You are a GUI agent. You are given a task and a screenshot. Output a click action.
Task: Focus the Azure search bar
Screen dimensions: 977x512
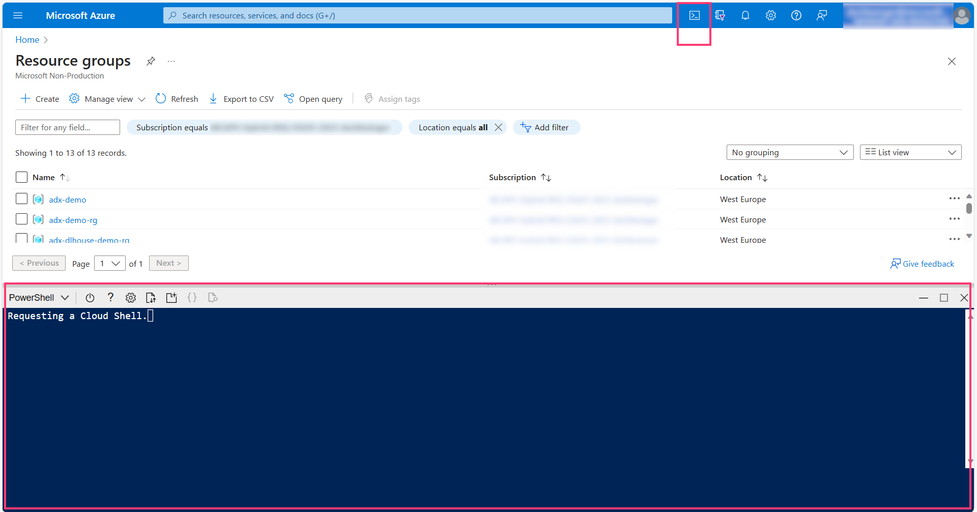click(417, 16)
